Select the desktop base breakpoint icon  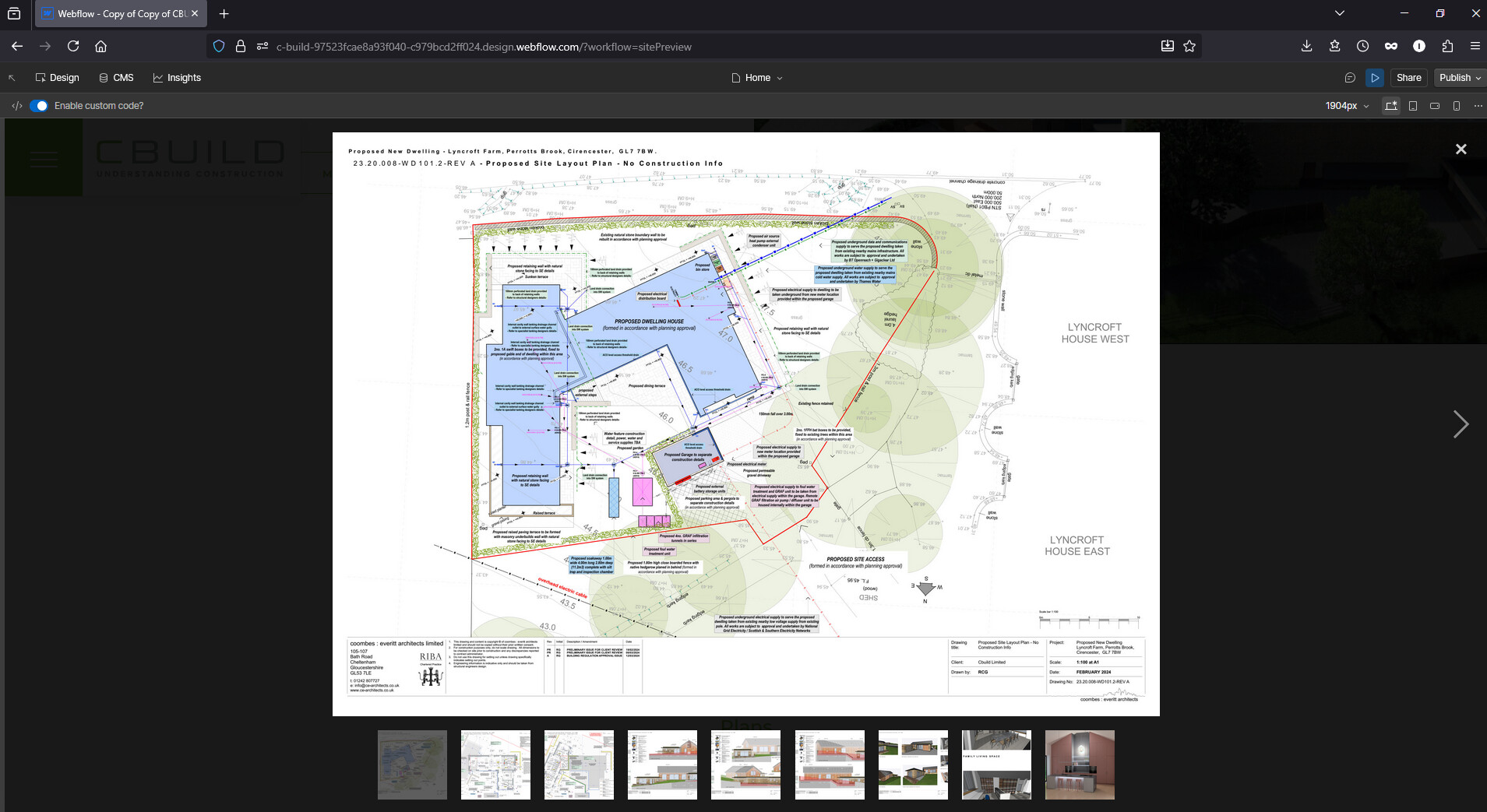pos(1391,106)
